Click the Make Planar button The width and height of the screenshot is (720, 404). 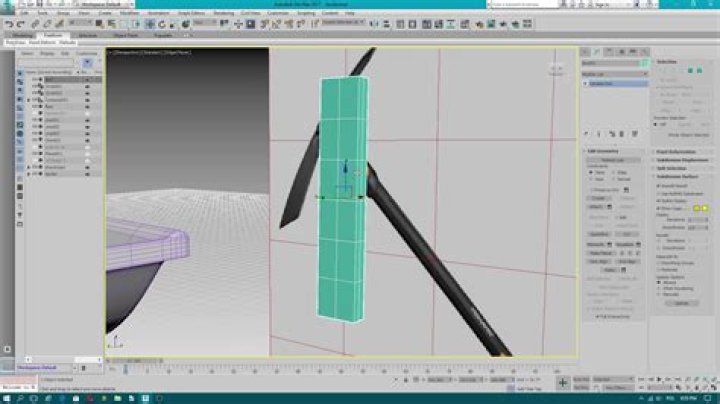(x=601, y=253)
